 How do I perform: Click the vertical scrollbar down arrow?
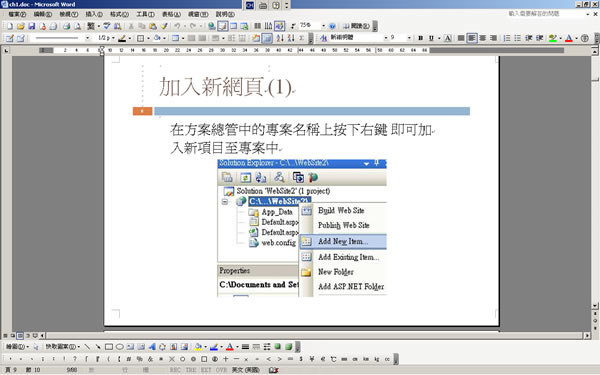(x=595, y=306)
